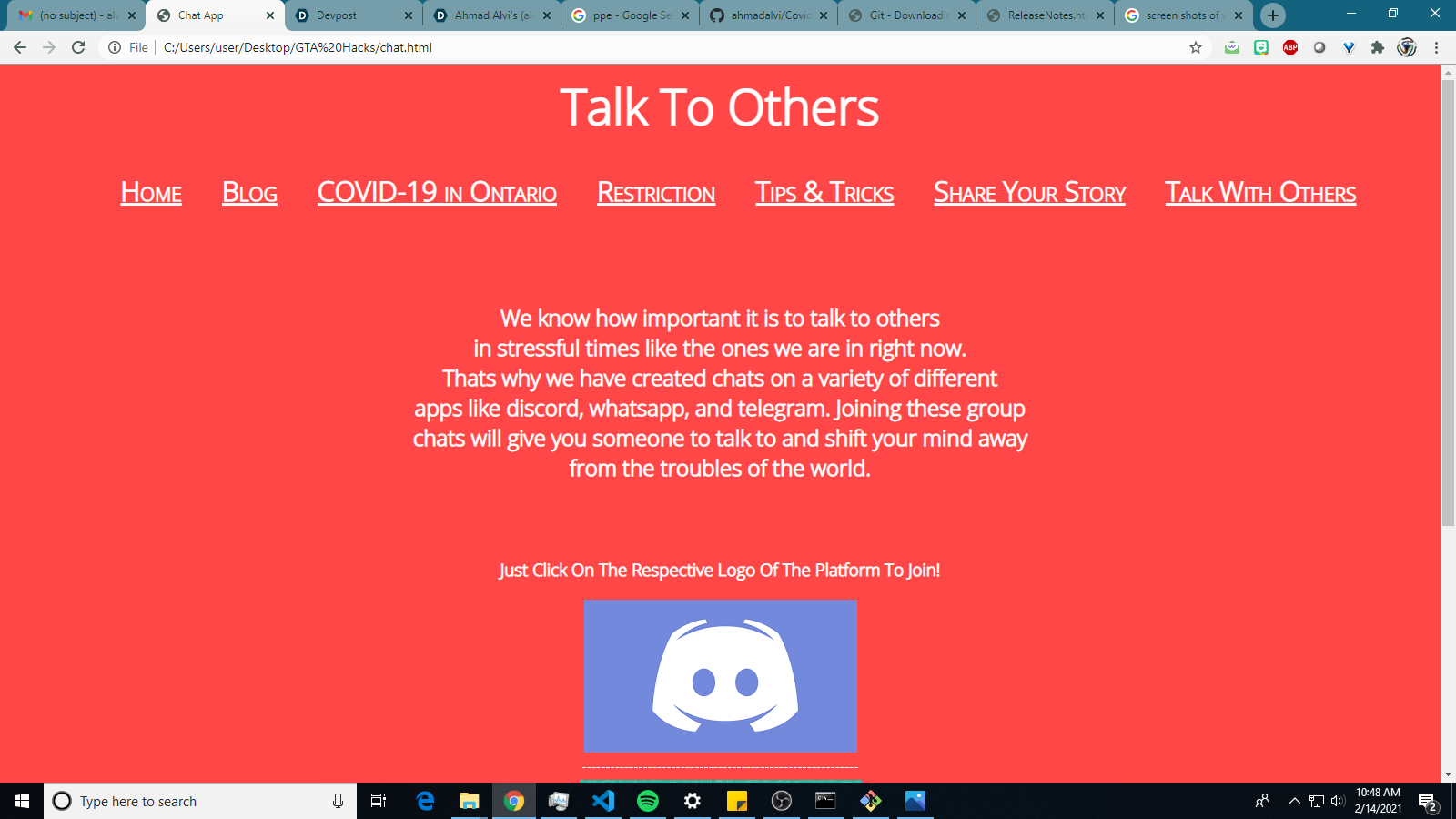Image resolution: width=1456 pixels, height=819 pixels.
Task: Launch Microsoft Edge from the taskbar
Action: 425,801
